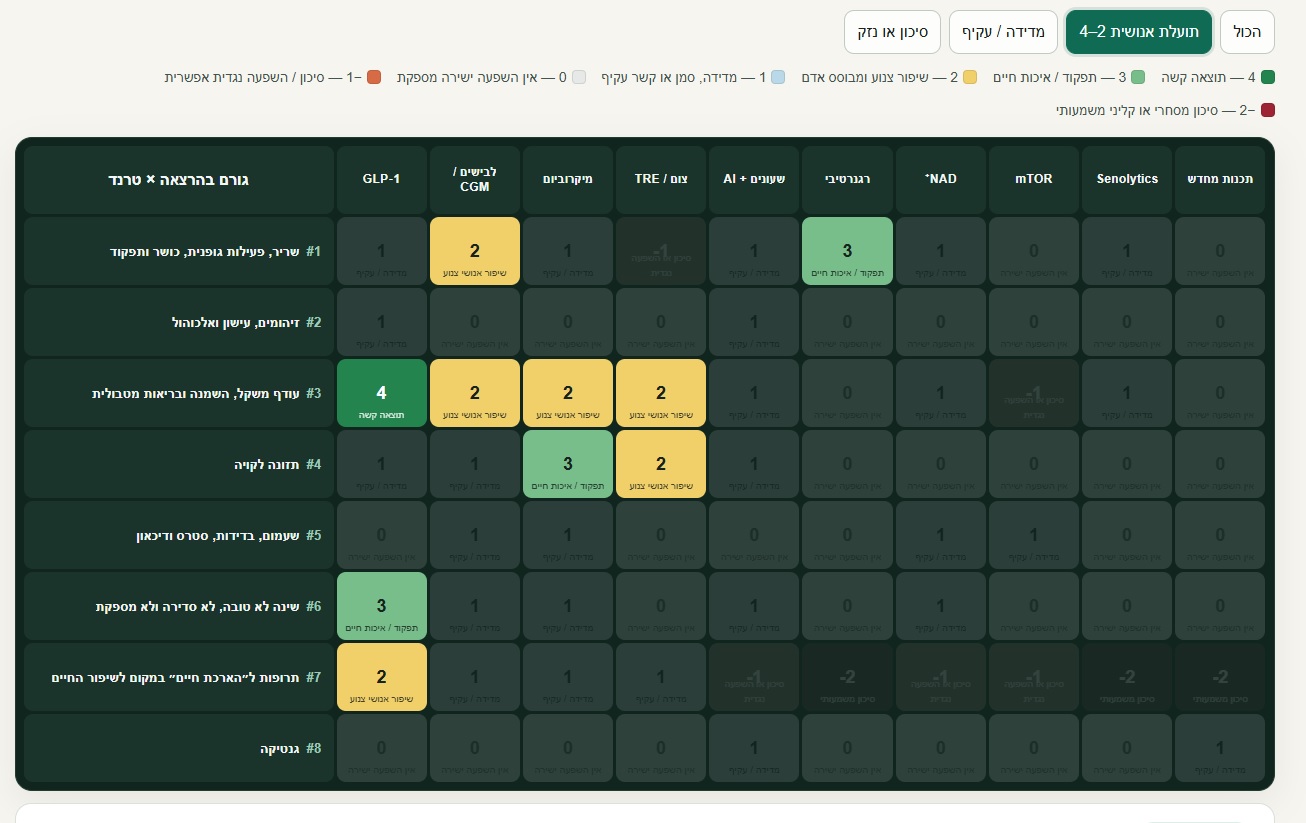Click the צום / TRE cell scored 2 in row #4
This screenshot has height=823, width=1306.
point(661,464)
